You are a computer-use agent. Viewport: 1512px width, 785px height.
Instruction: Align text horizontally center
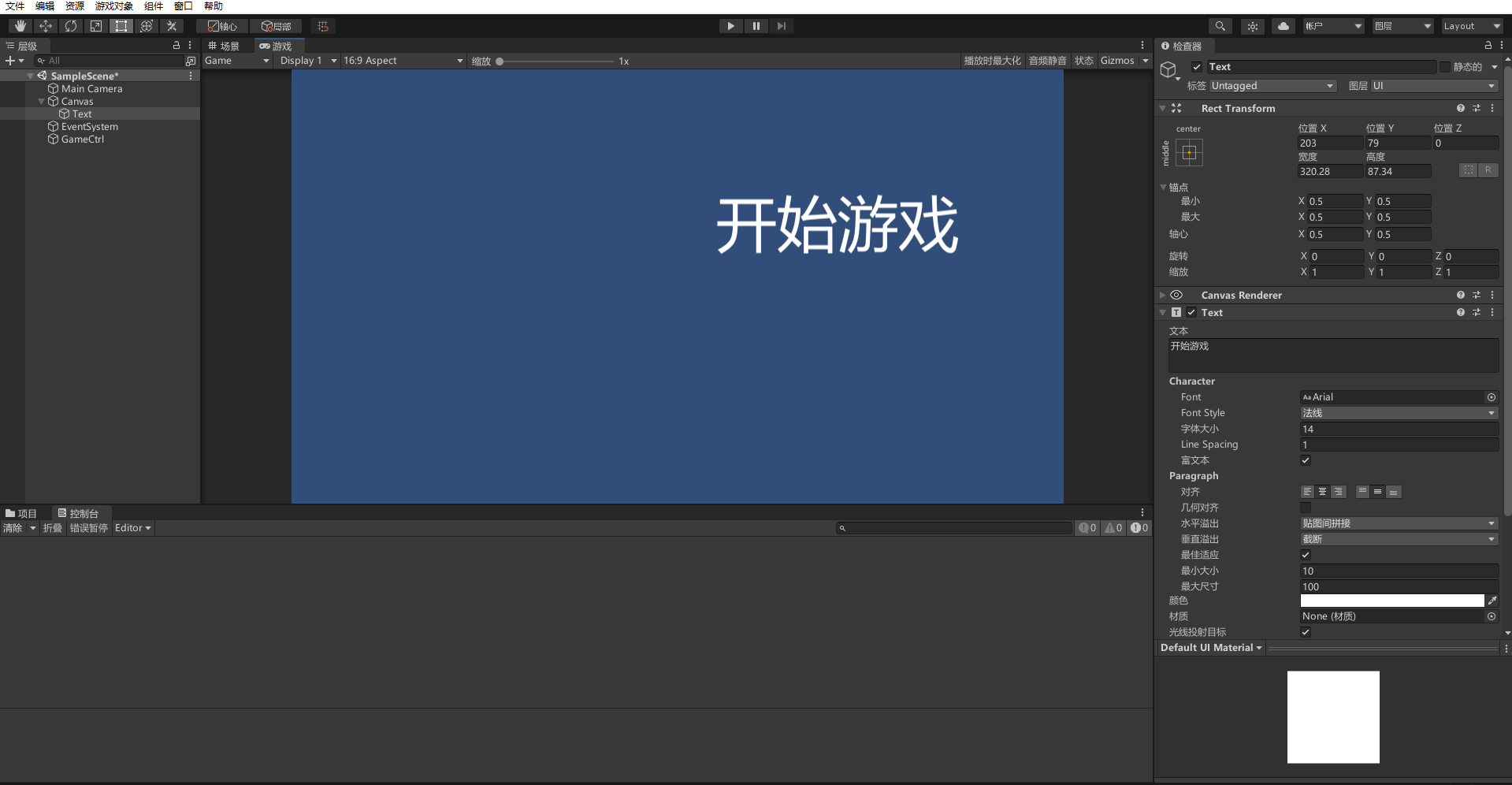(1323, 492)
